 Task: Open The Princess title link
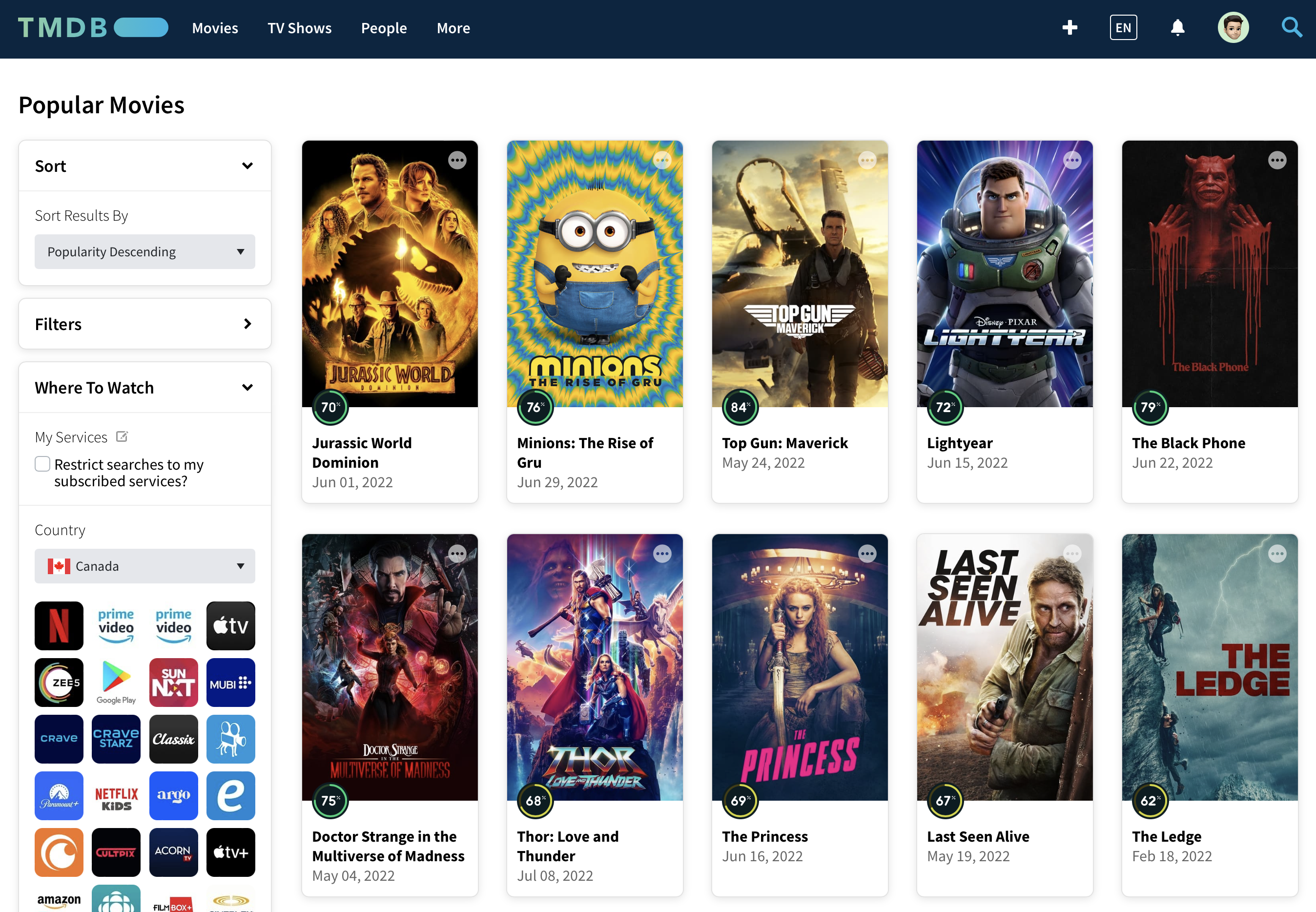pyautogui.click(x=765, y=836)
